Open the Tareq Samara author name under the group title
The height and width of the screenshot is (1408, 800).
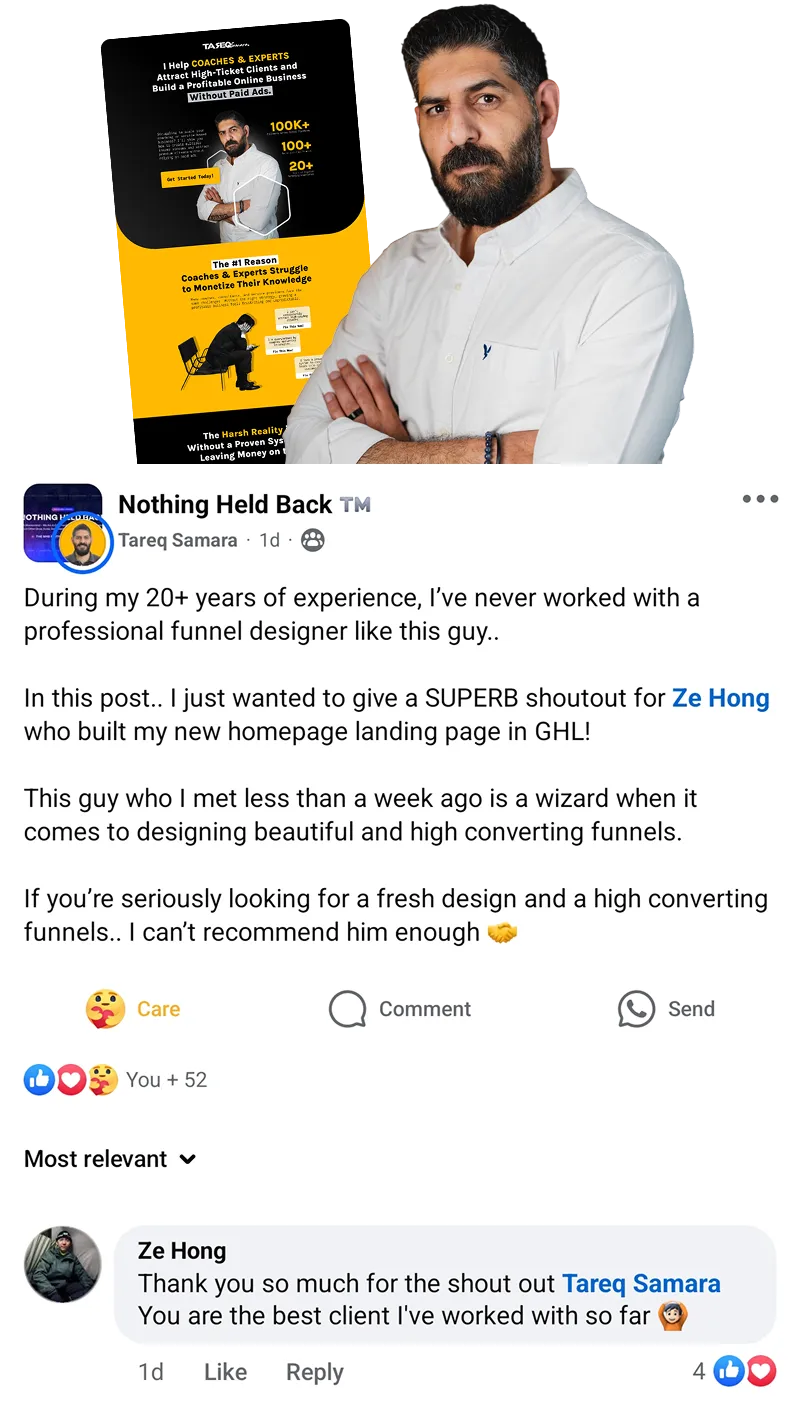pyautogui.click(x=178, y=540)
